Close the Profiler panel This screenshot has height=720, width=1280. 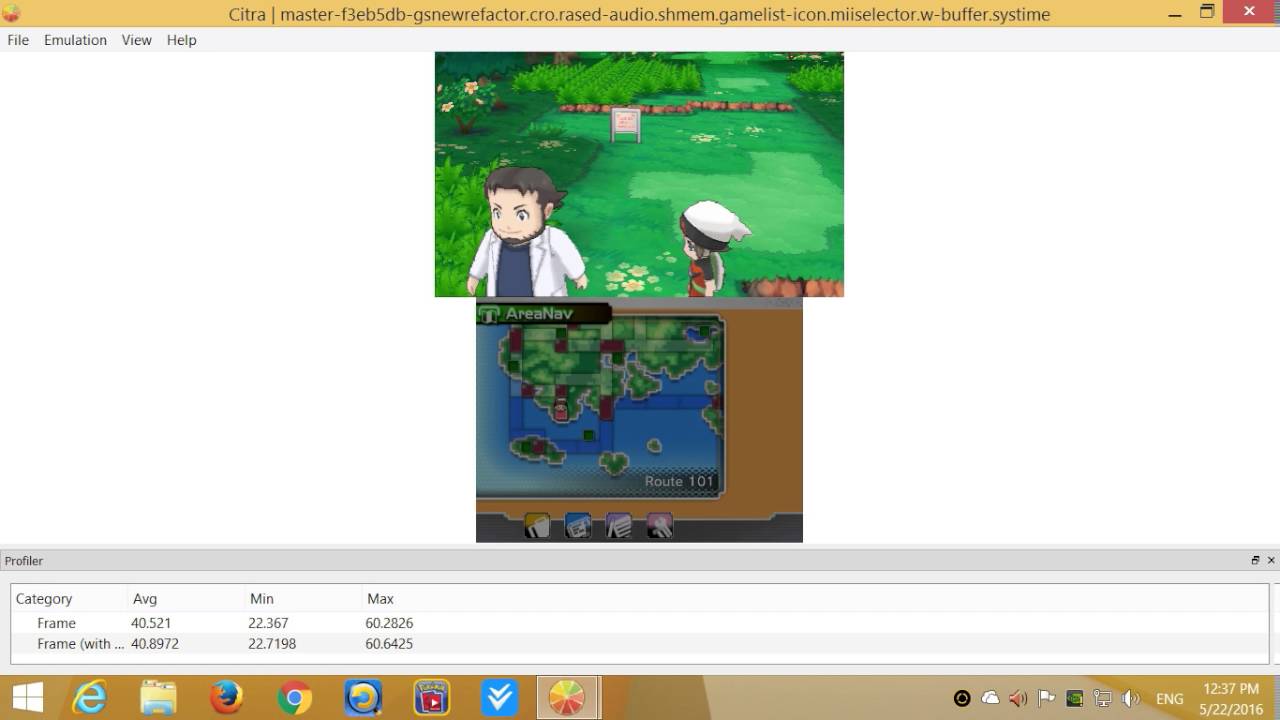(1271, 561)
